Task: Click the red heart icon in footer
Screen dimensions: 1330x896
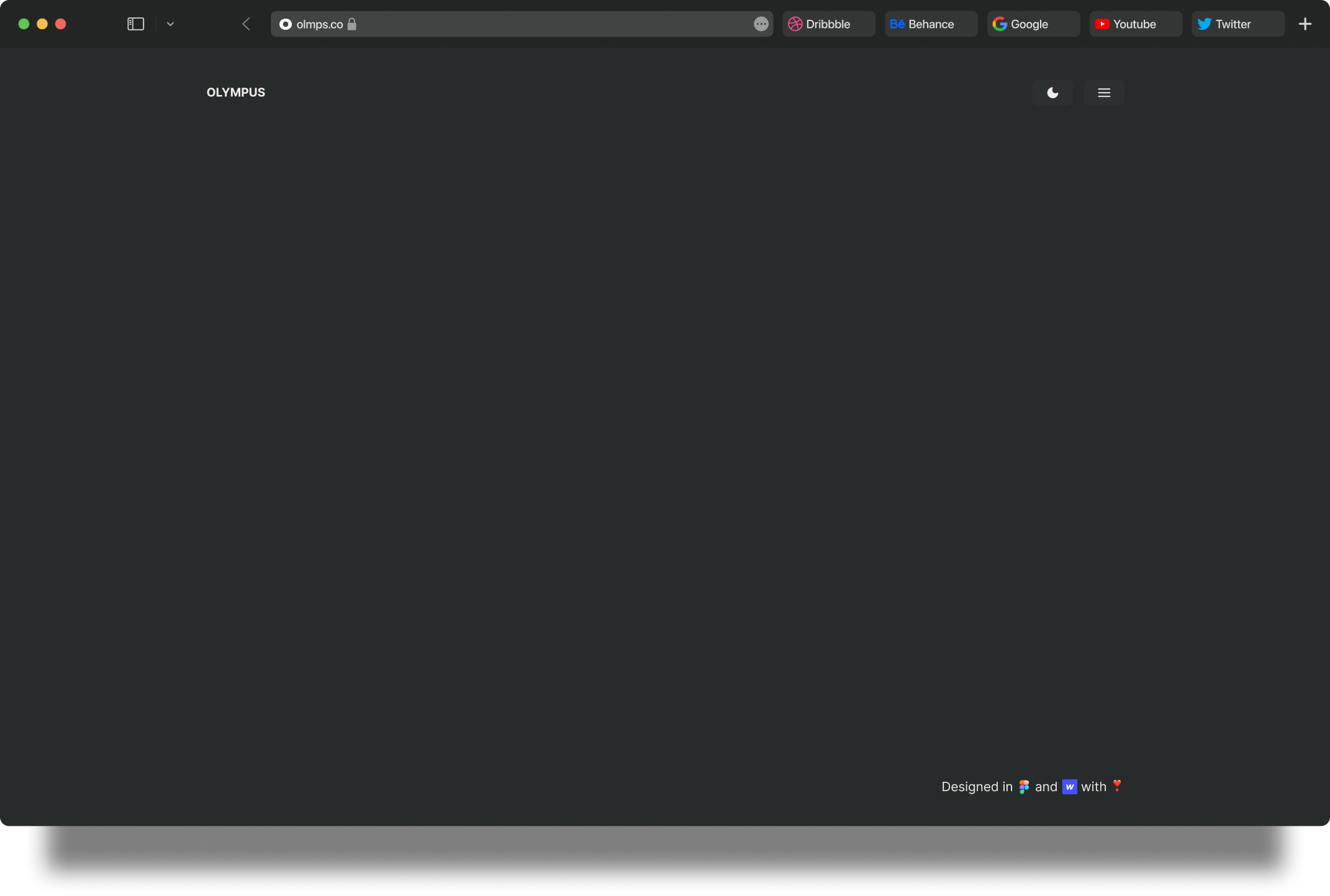Action: coord(1117,785)
